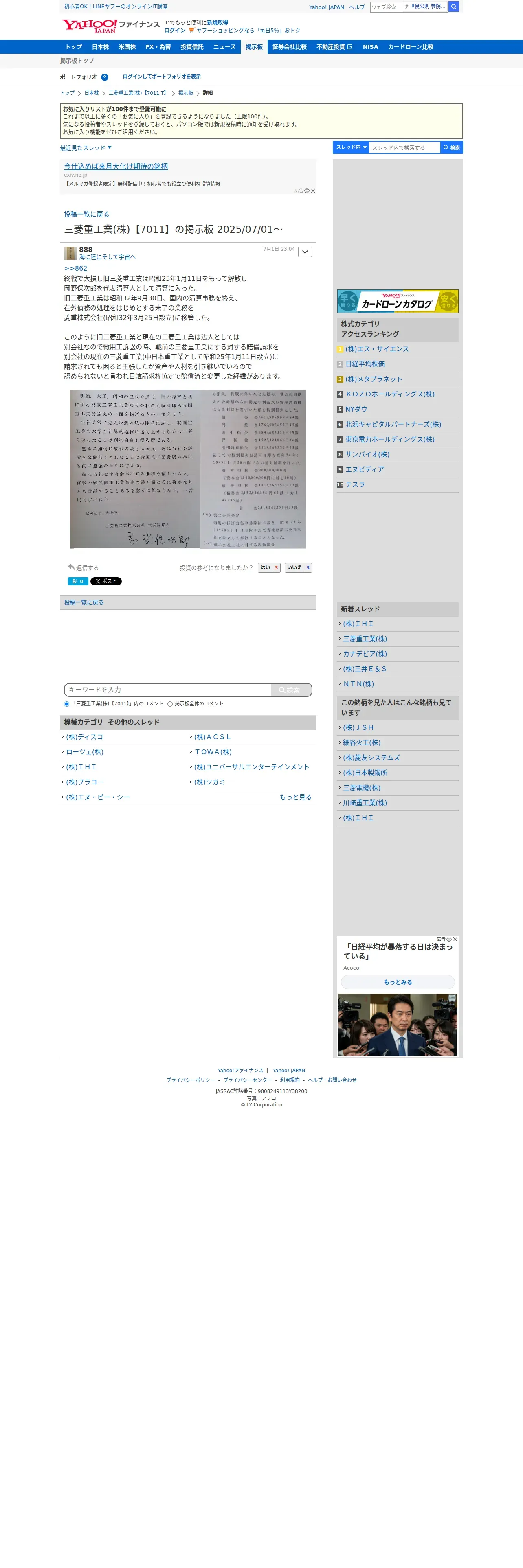
Task: Click the web search input field at the top
Action: pos(386,7)
